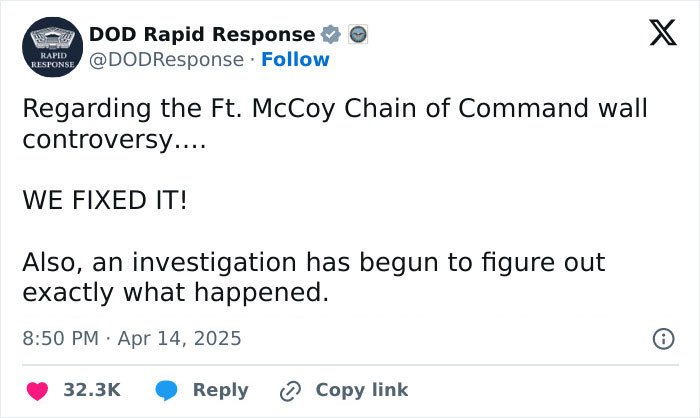This screenshot has width=700, height=418.
Task: Click the Apr 14, 2025 date
Action: [182, 339]
